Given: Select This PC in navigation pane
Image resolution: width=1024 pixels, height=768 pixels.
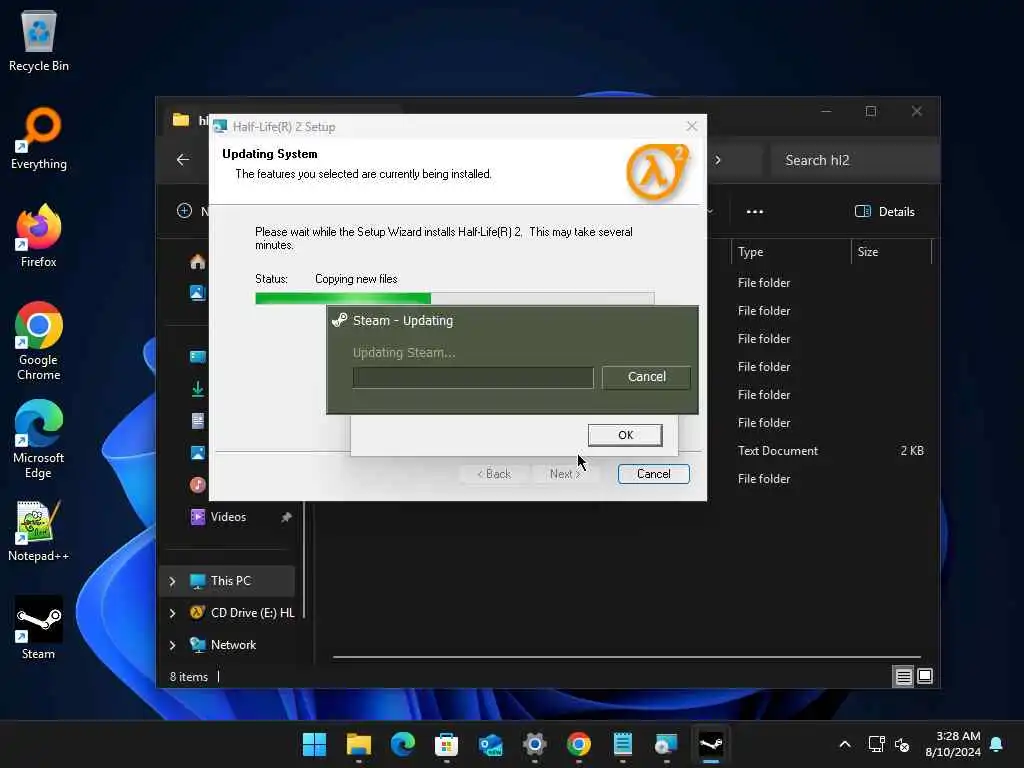Looking at the screenshot, I should point(227,581).
